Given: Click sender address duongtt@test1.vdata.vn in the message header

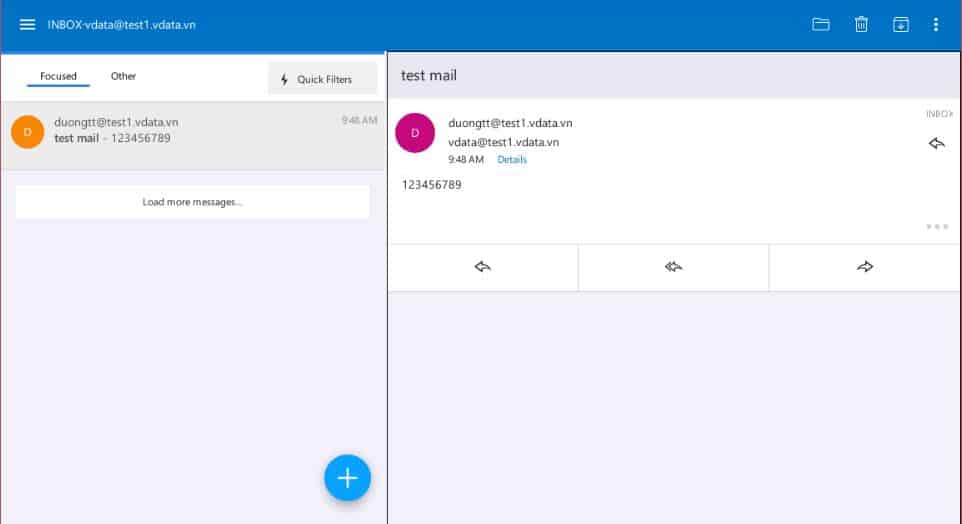Looking at the screenshot, I should click(510, 123).
